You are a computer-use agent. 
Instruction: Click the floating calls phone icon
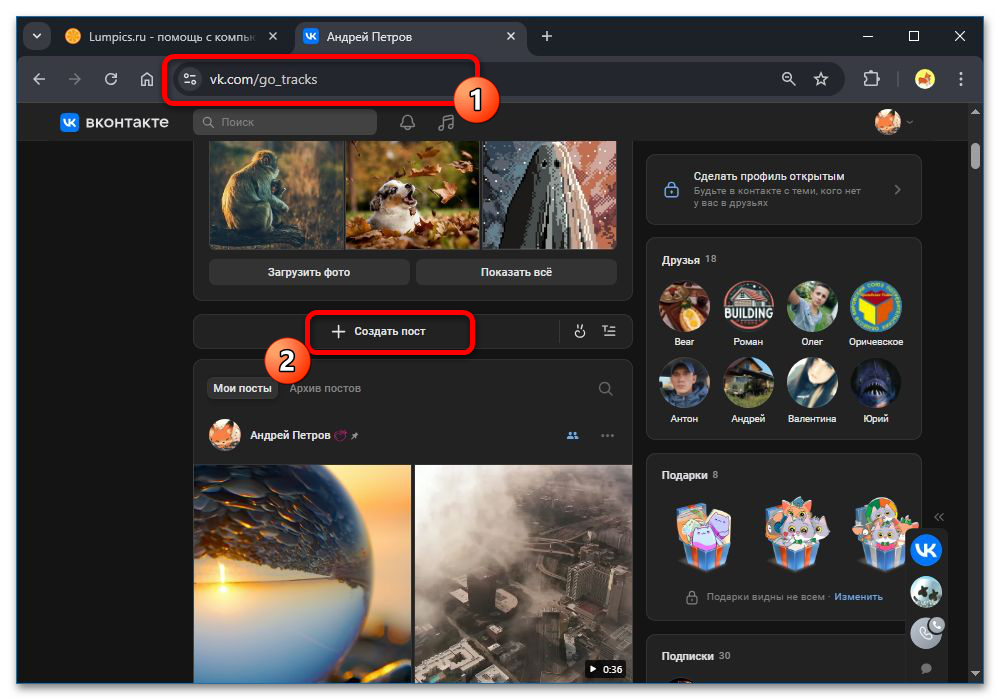coord(926,633)
